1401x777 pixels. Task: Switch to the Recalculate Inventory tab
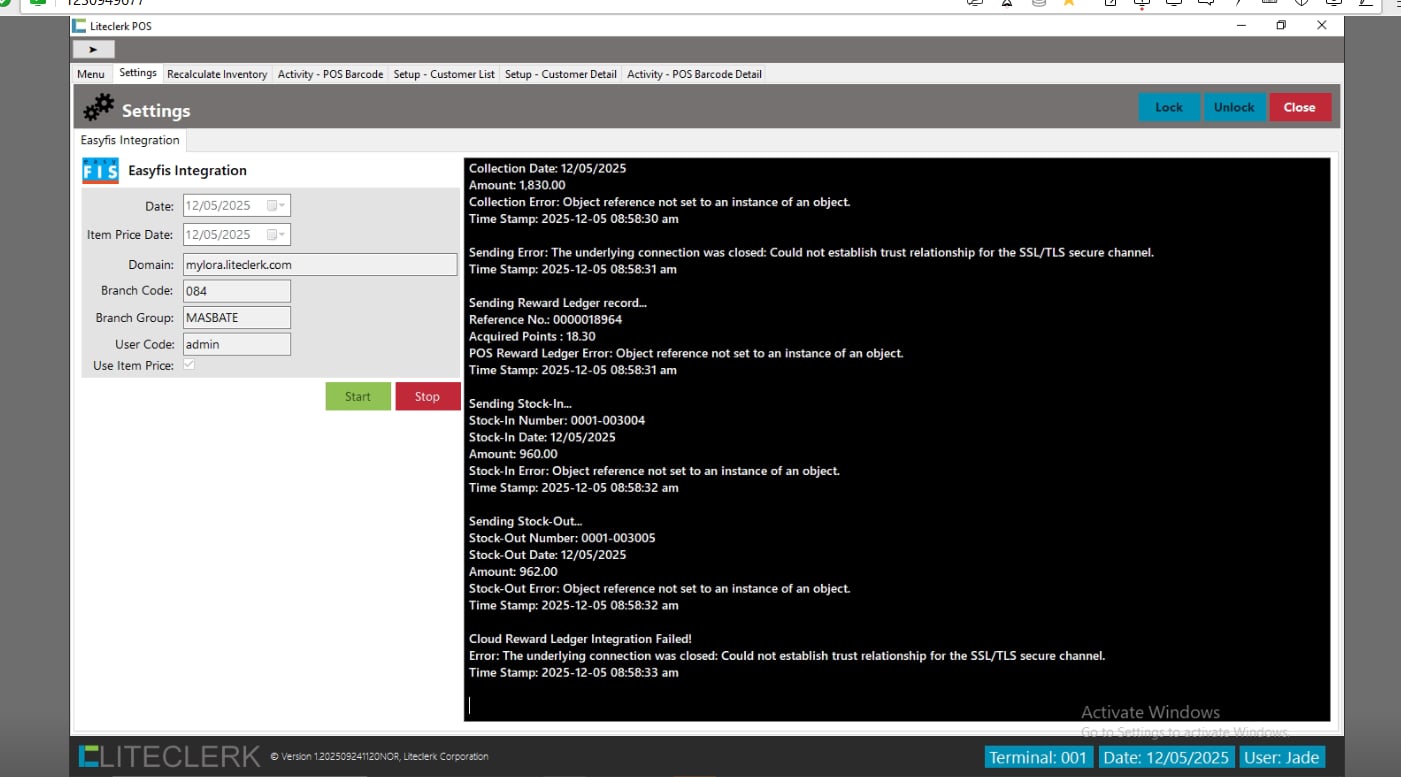click(x=217, y=74)
